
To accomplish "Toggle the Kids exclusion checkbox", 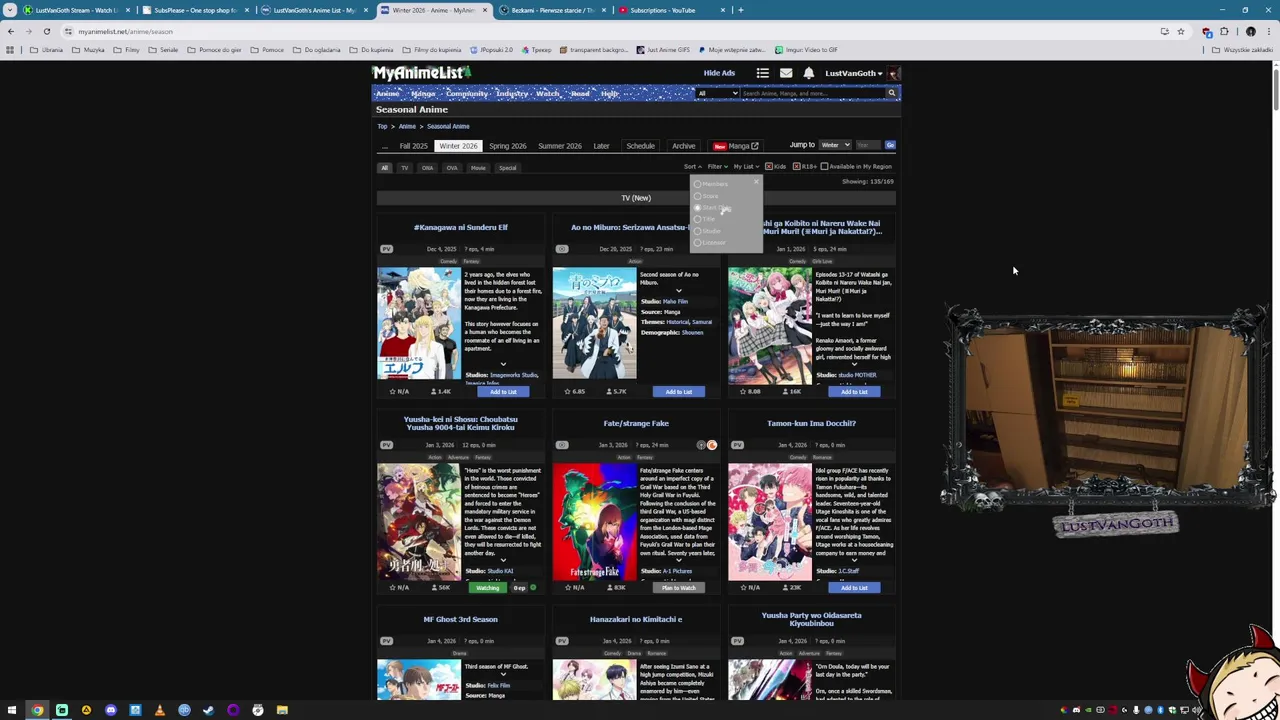I will click(x=769, y=167).
